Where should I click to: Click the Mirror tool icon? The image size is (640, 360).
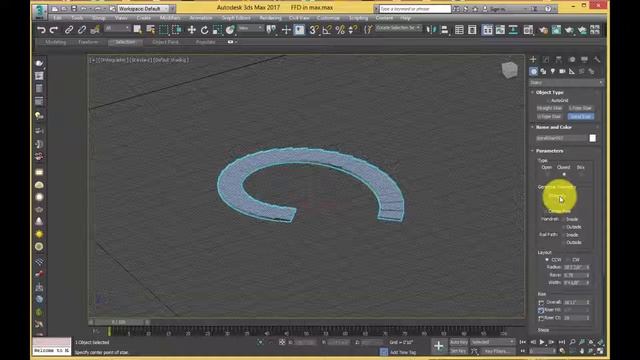431,30
